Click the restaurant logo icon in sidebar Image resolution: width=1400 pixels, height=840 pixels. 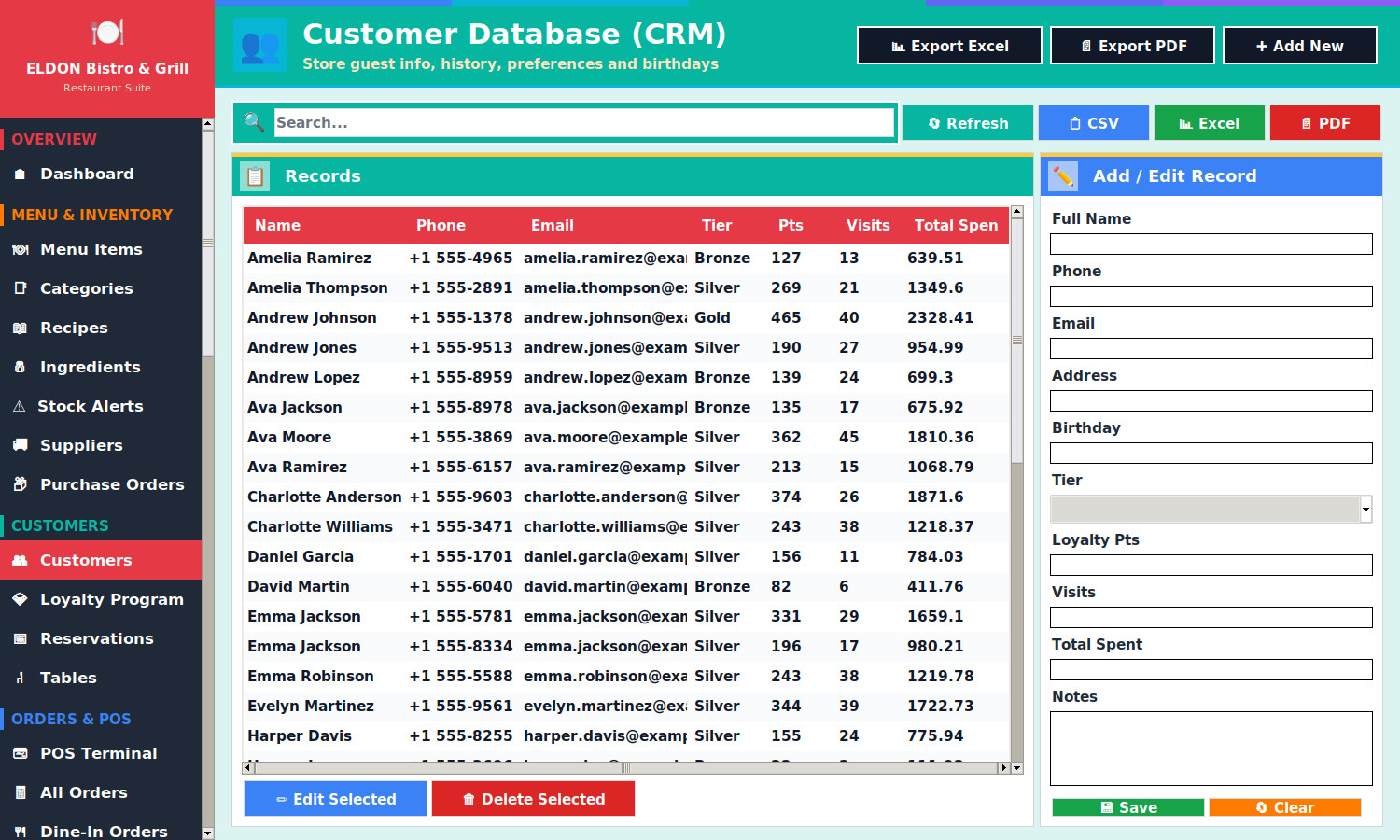pyautogui.click(x=107, y=33)
